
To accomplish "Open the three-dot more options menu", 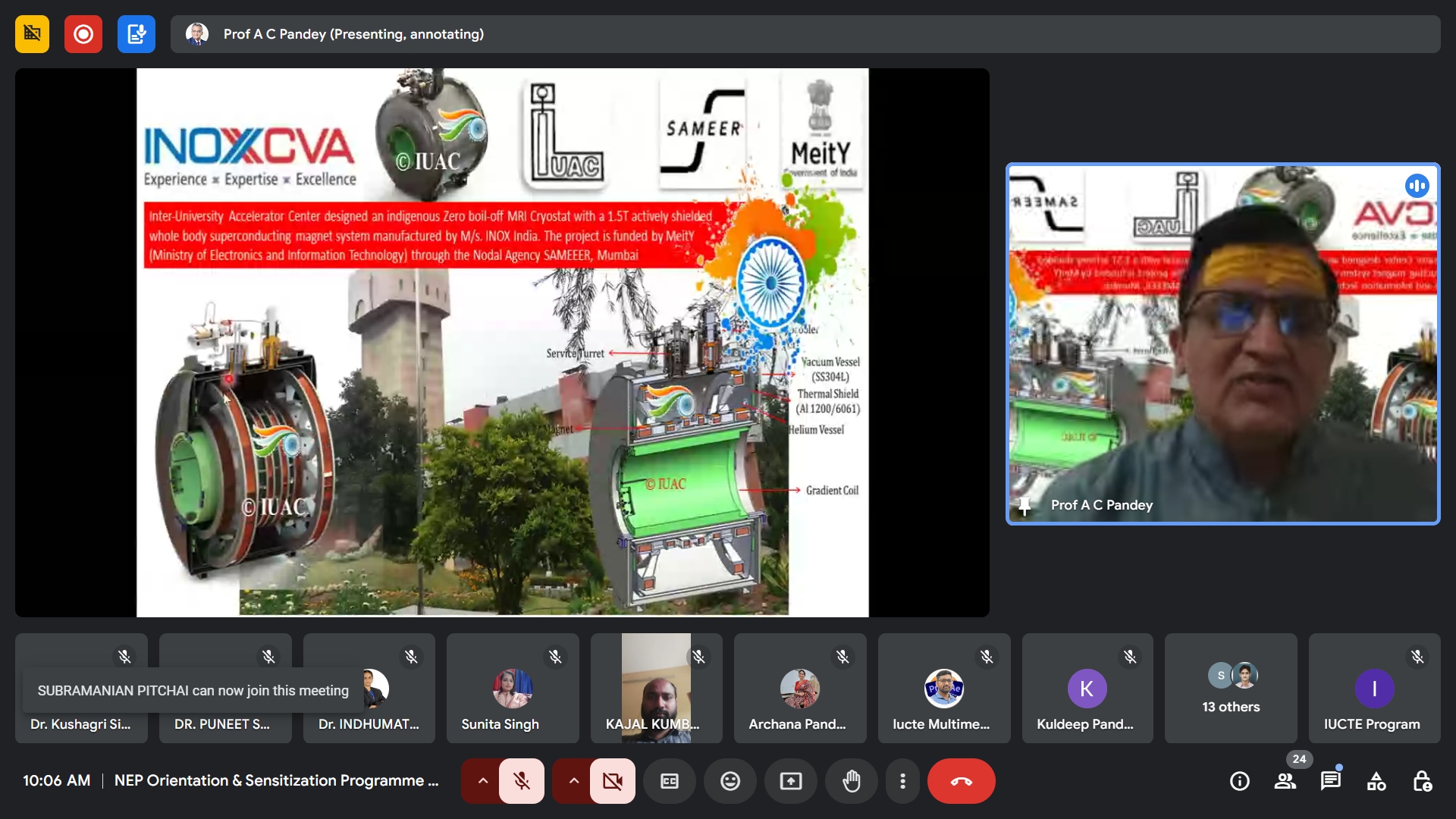I will (902, 781).
